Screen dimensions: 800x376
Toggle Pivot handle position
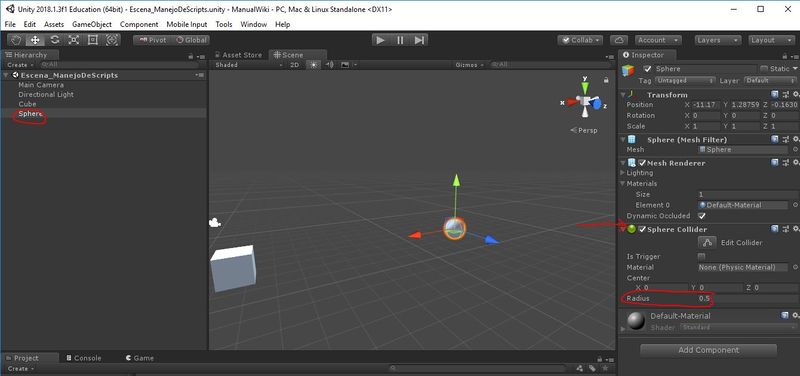coord(152,40)
